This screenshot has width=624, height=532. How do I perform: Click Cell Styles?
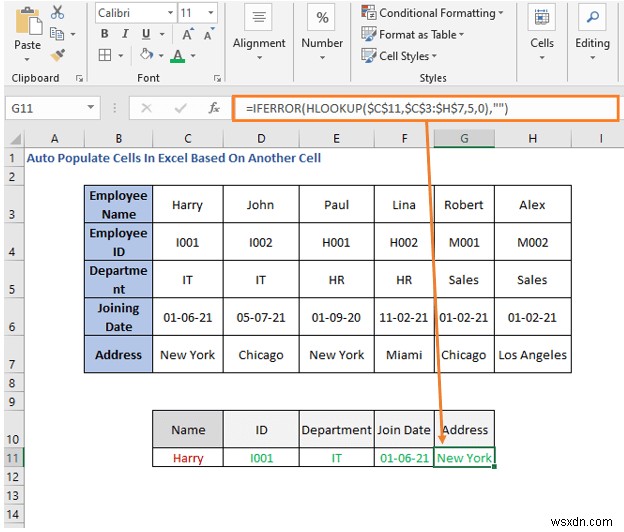click(x=399, y=56)
